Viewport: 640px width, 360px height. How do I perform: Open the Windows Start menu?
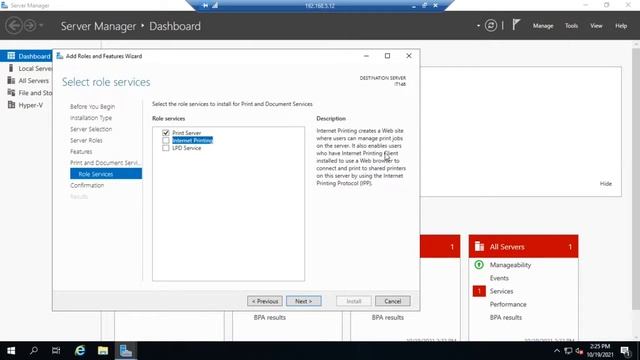[11, 351]
